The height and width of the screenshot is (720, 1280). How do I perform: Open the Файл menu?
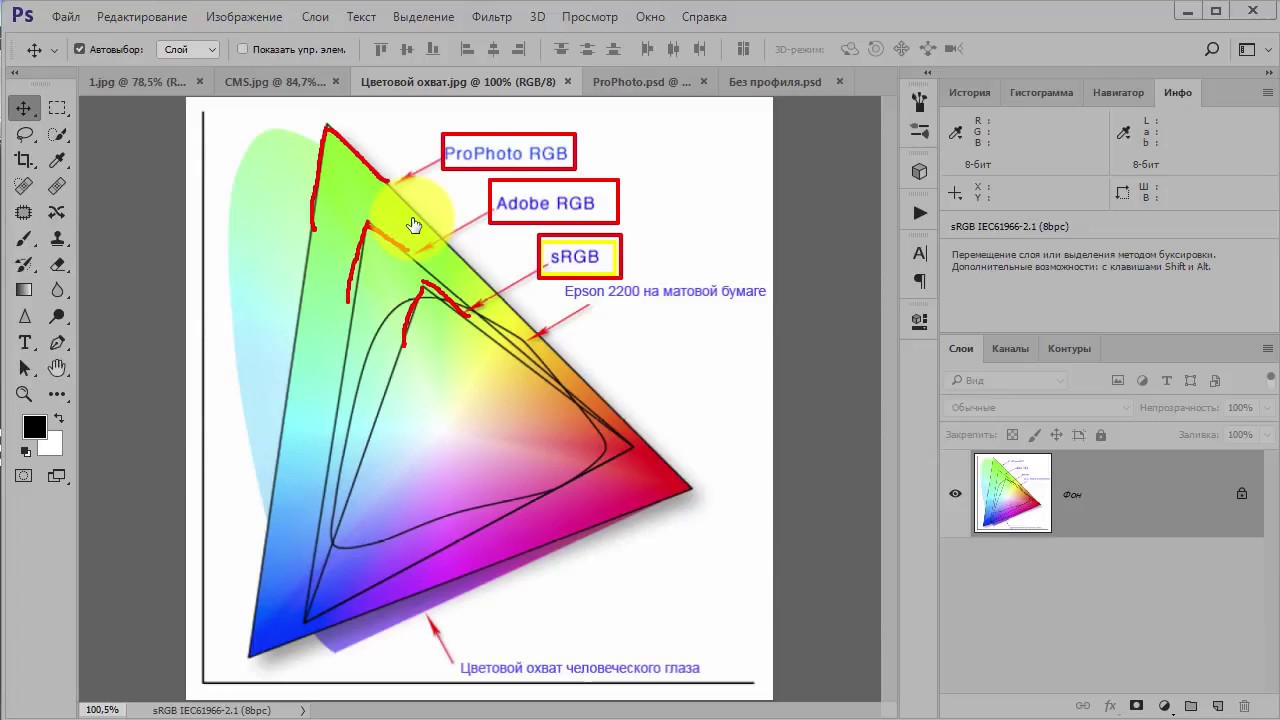click(66, 17)
